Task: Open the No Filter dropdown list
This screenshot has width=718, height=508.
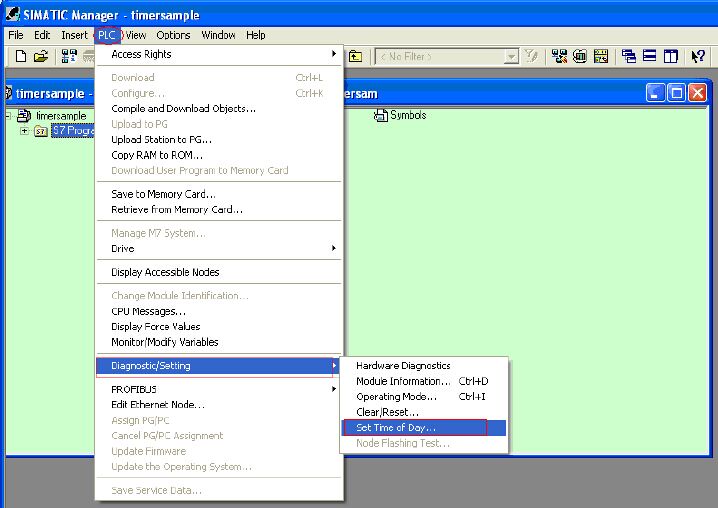Action: (511, 57)
